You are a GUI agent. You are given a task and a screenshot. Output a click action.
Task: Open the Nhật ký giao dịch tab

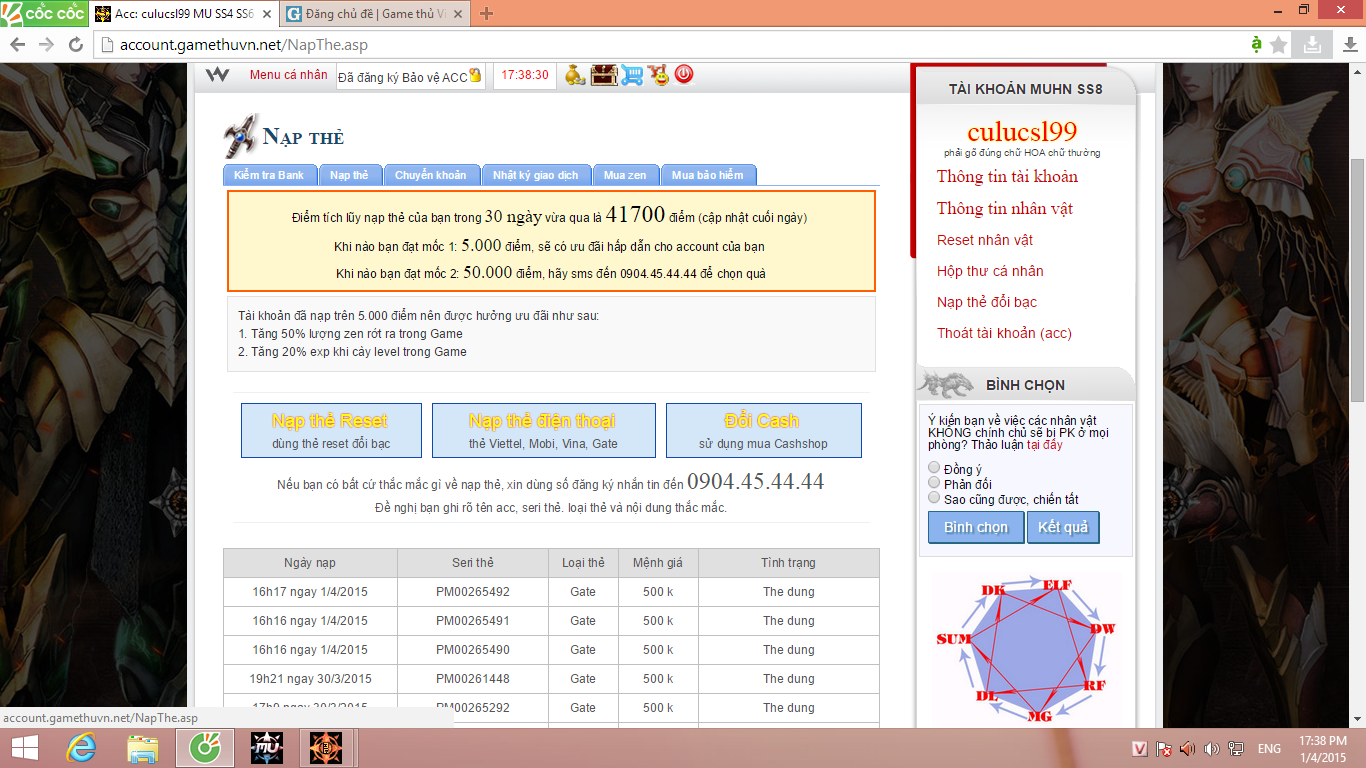536,175
